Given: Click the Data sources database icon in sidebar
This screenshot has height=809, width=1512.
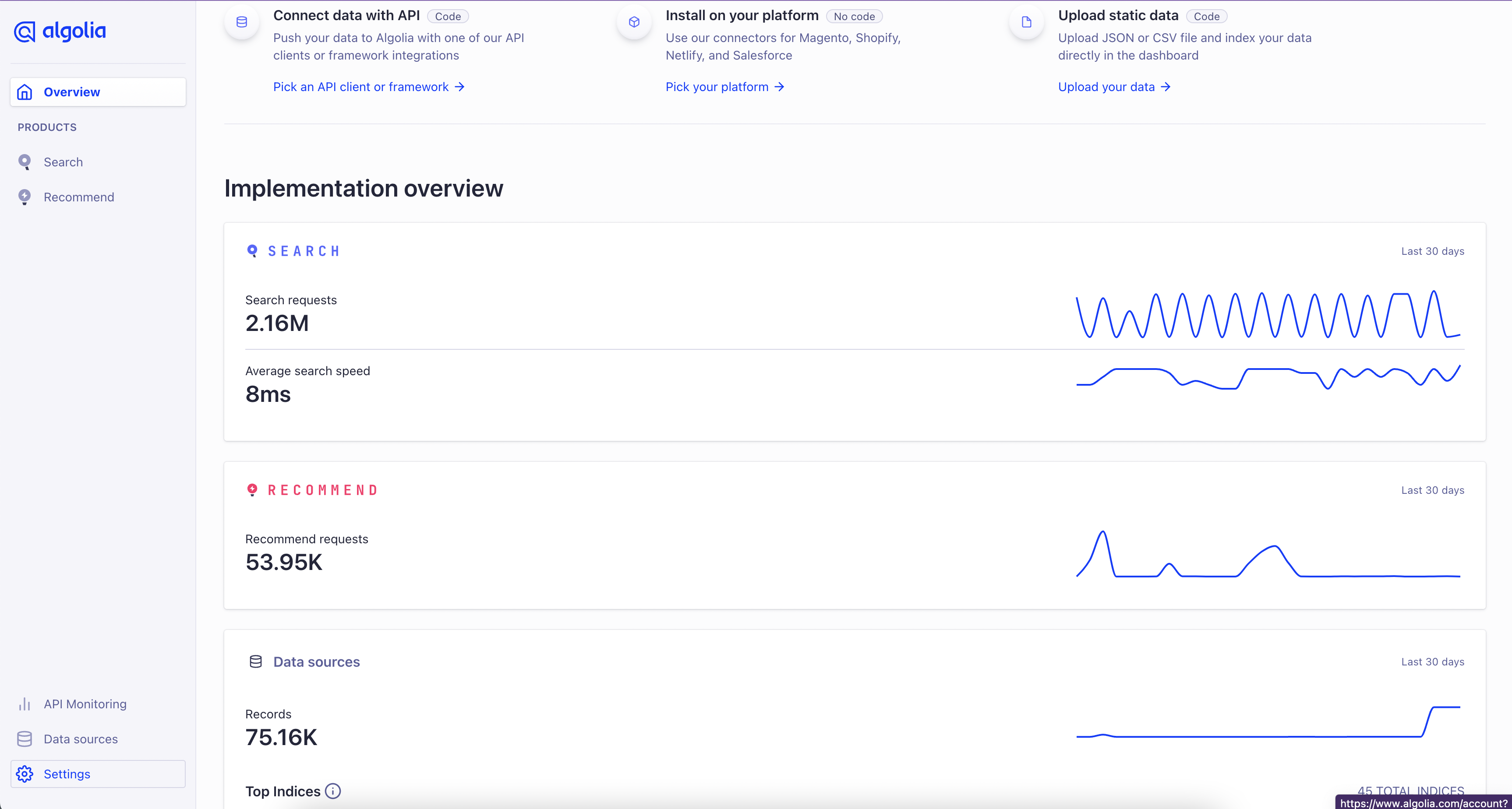Looking at the screenshot, I should point(25,739).
